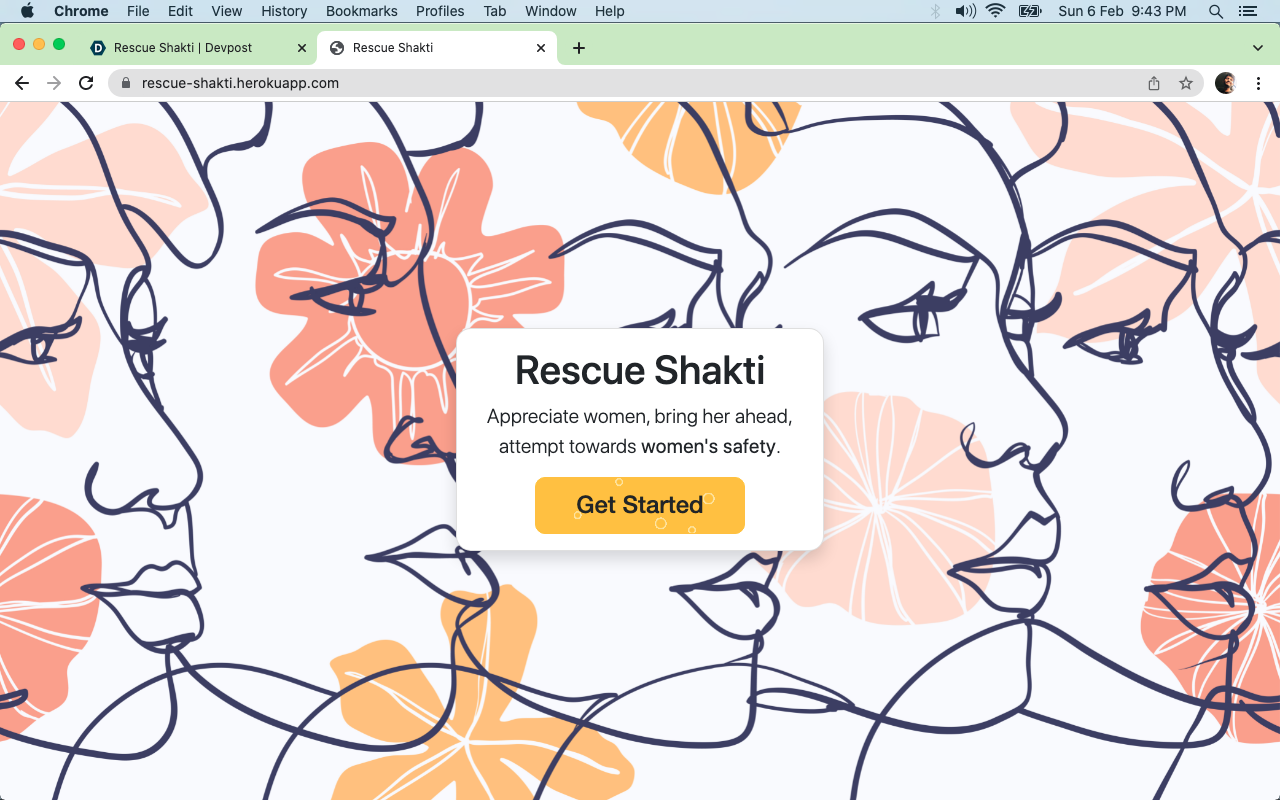Open the Bookmarks menu
The height and width of the screenshot is (800, 1280).
click(x=361, y=11)
